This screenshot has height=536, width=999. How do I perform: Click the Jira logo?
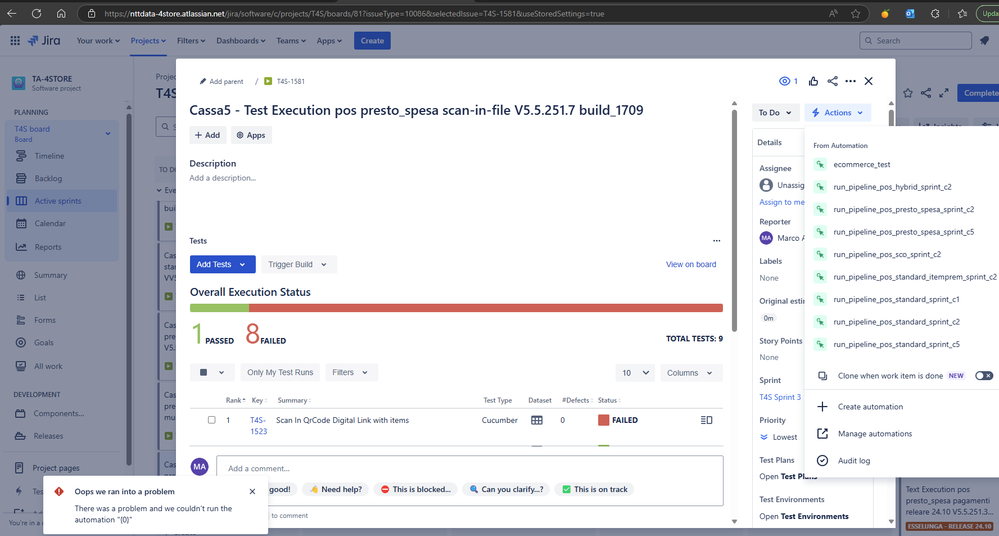(x=44, y=40)
